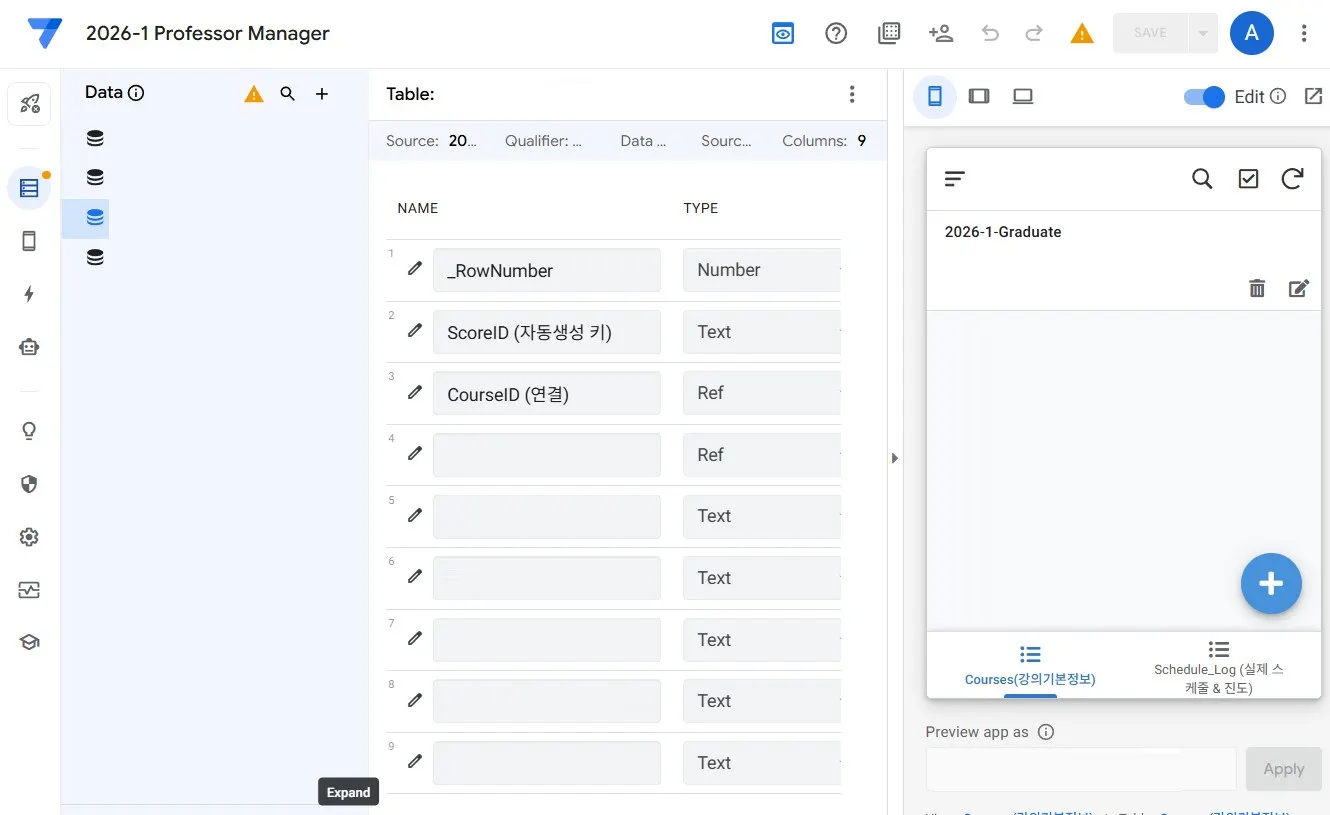Screen dimensions: 1330x815
Task: Open the Courses(강의기본정보) tab
Action: coord(1030,665)
